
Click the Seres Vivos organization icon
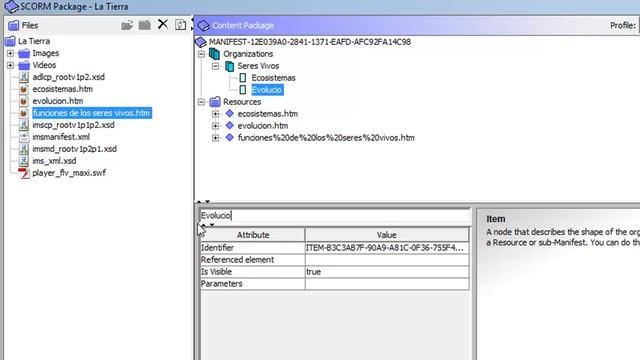pos(229,66)
